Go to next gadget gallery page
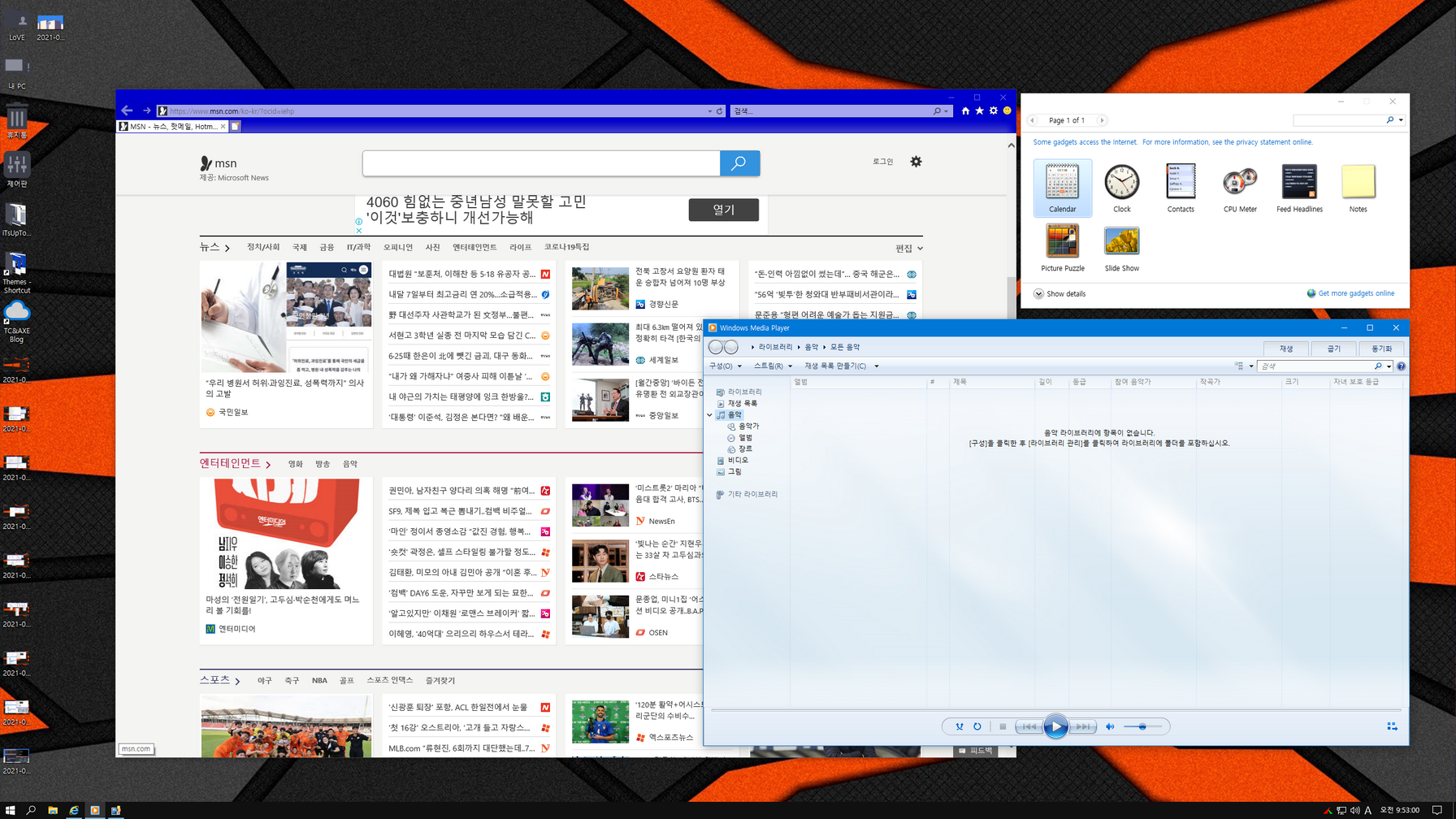 click(1102, 120)
